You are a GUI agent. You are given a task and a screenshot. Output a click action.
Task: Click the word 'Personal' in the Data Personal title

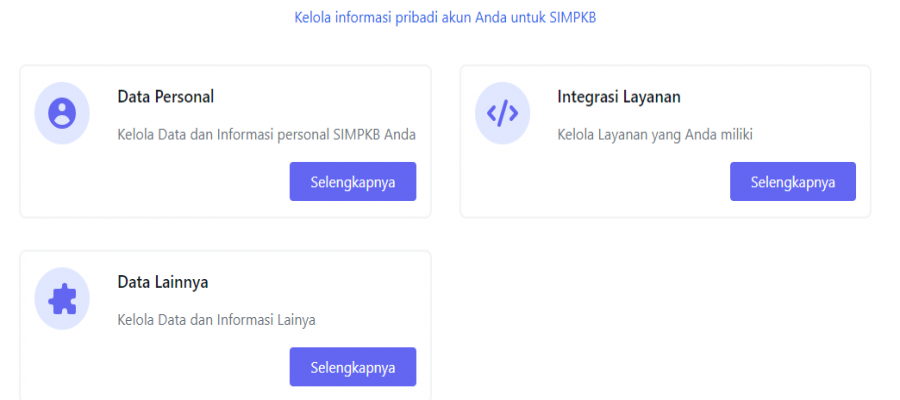tap(184, 97)
